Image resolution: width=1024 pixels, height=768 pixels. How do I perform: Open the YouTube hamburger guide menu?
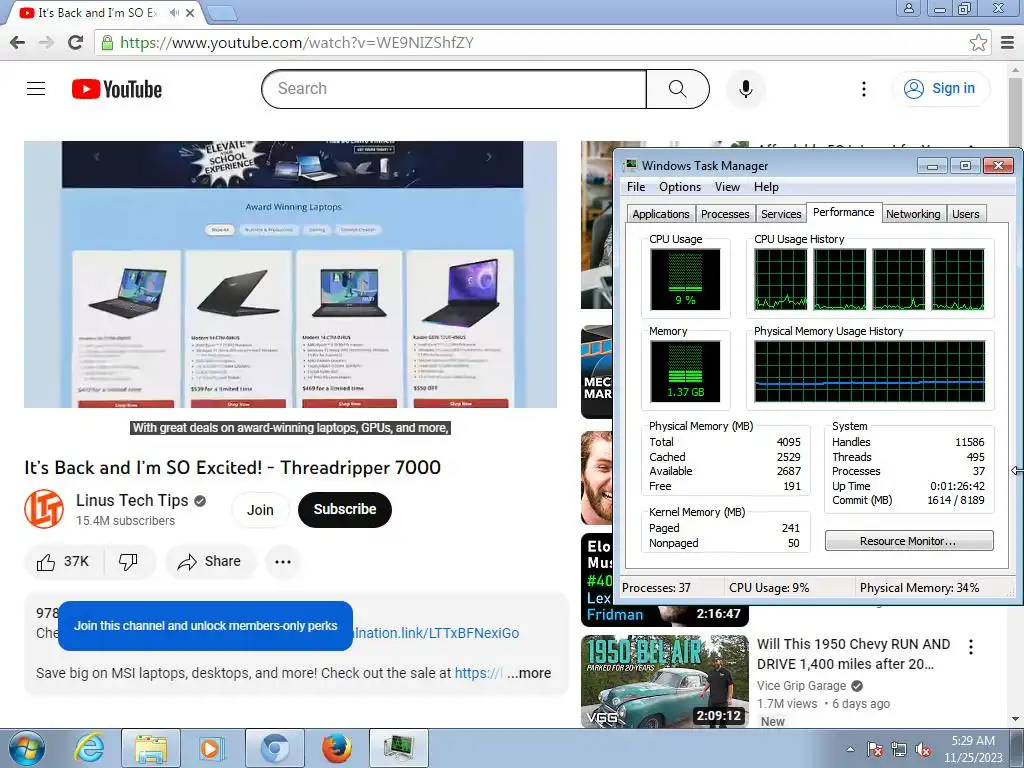click(x=36, y=88)
